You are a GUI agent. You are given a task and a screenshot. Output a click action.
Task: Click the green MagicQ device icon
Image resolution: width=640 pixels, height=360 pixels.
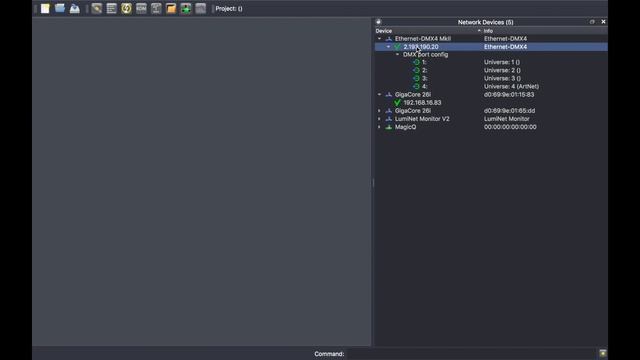389,127
